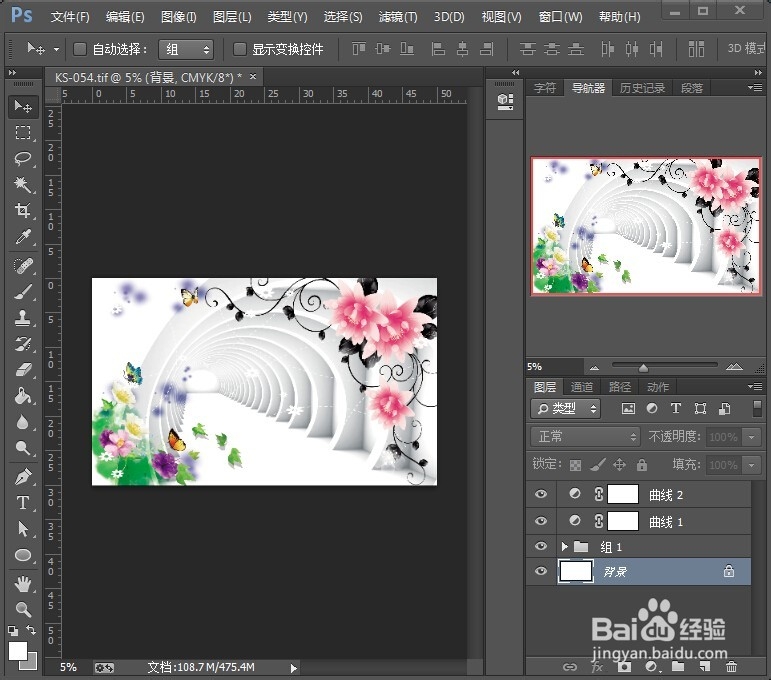Click the trash icon to delete layer

coord(731,667)
